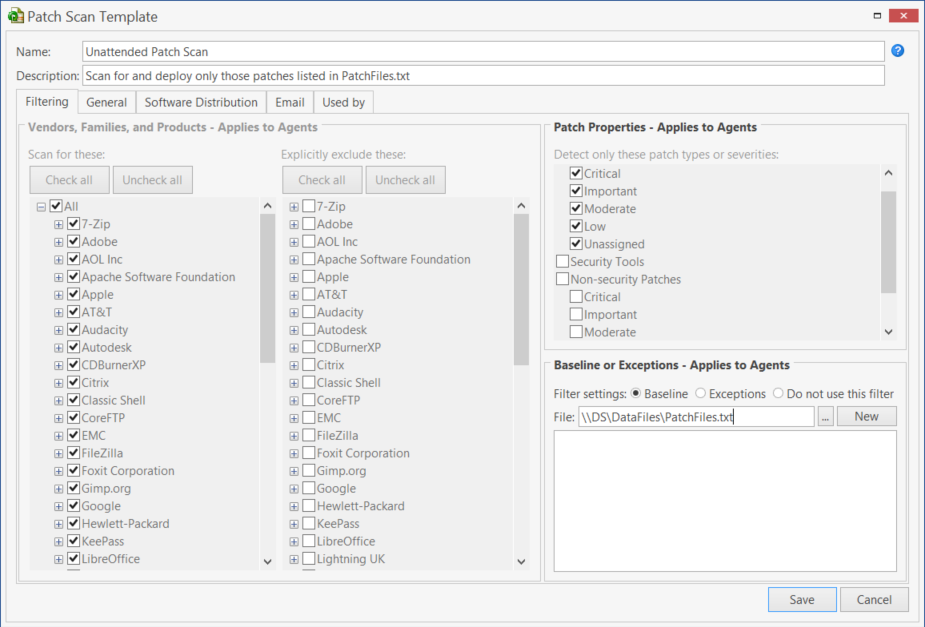Enable the Non-security Patches checkbox
Screen dimensions: 925x627
562,279
